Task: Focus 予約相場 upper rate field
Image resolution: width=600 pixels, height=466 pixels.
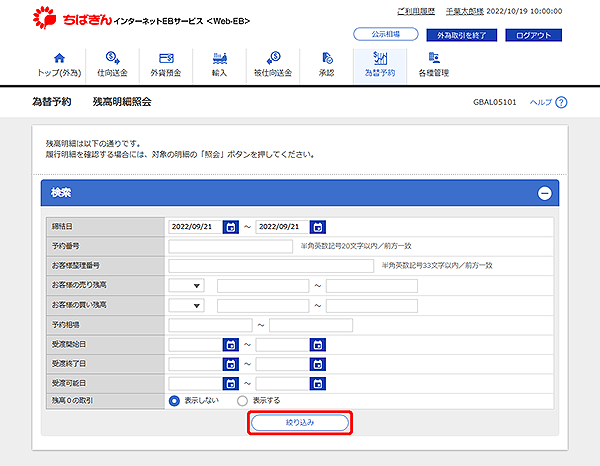Action: (x=311, y=325)
